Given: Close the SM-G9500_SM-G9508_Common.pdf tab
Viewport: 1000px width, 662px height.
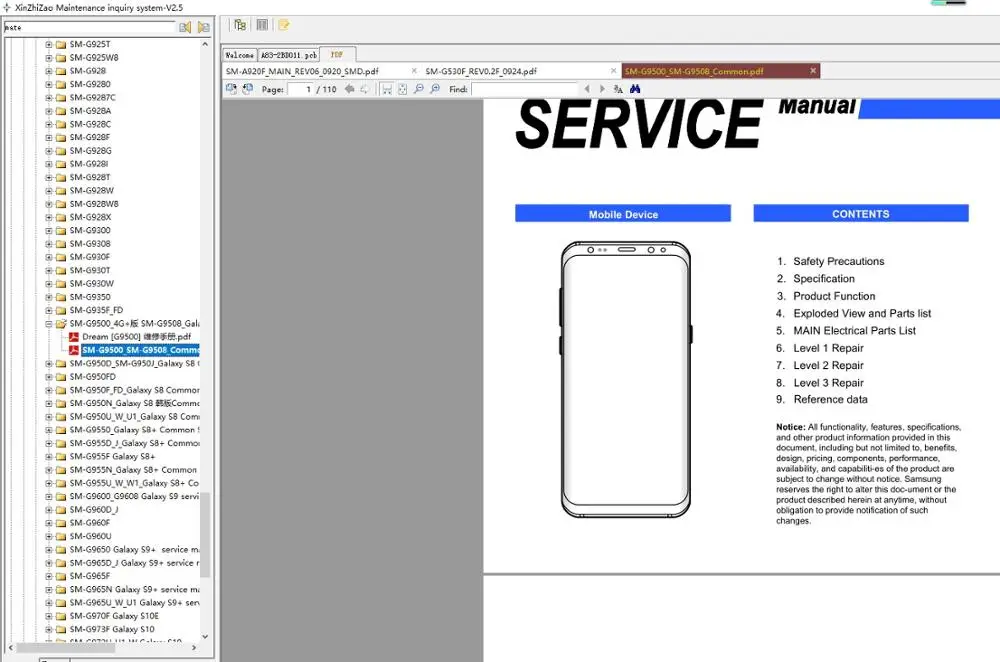Looking at the screenshot, I should click(x=813, y=71).
